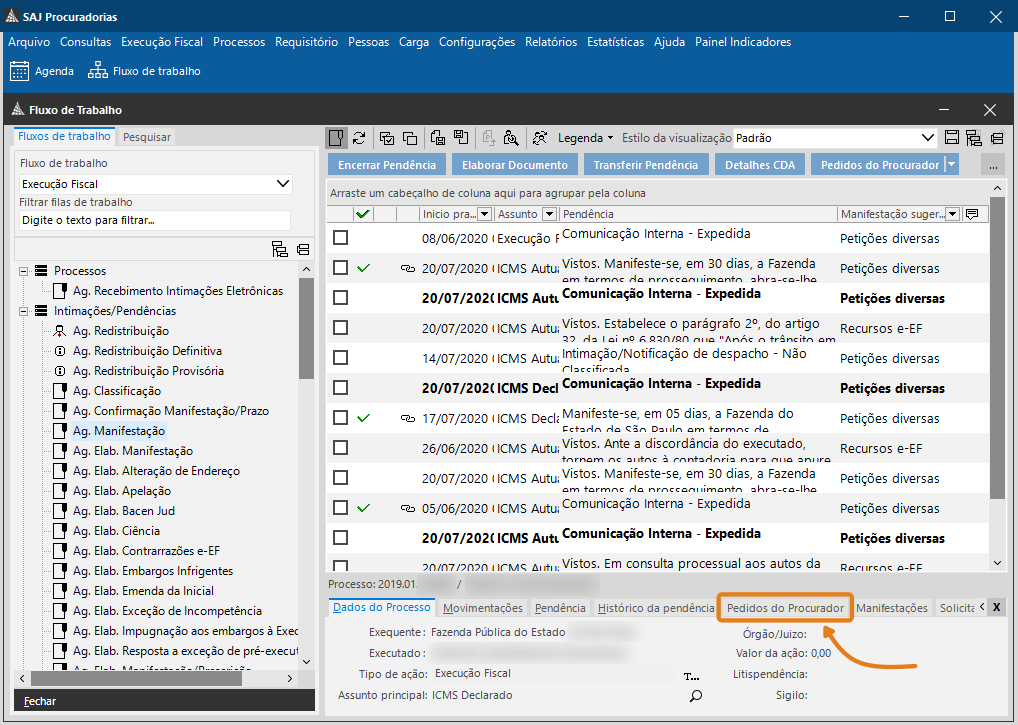The height and width of the screenshot is (725, 1018).
Task: Click the link icon in the 17/07/2020 row
Action: 407,418
